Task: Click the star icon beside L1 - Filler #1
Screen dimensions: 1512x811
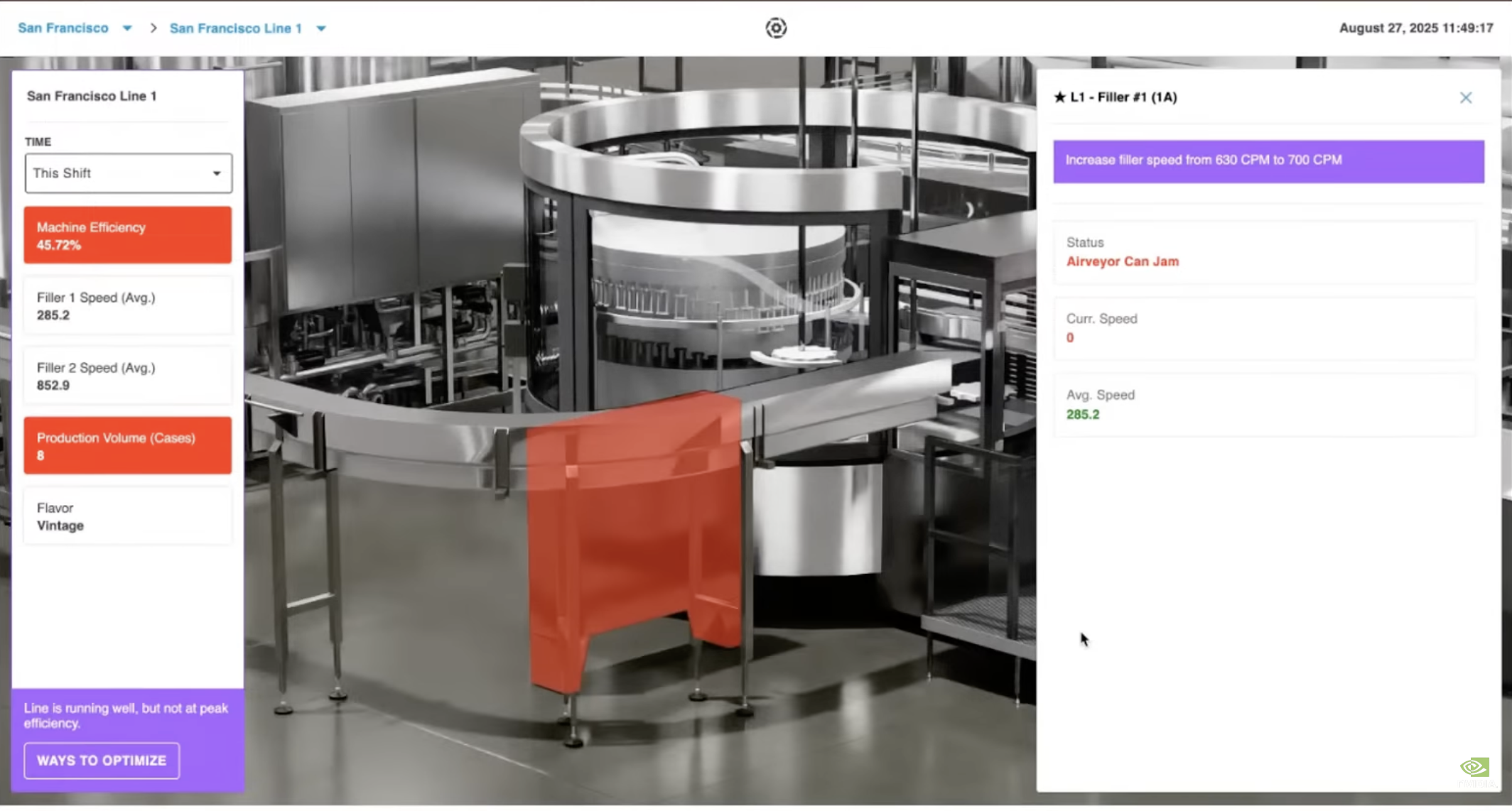Action: 1059,97
